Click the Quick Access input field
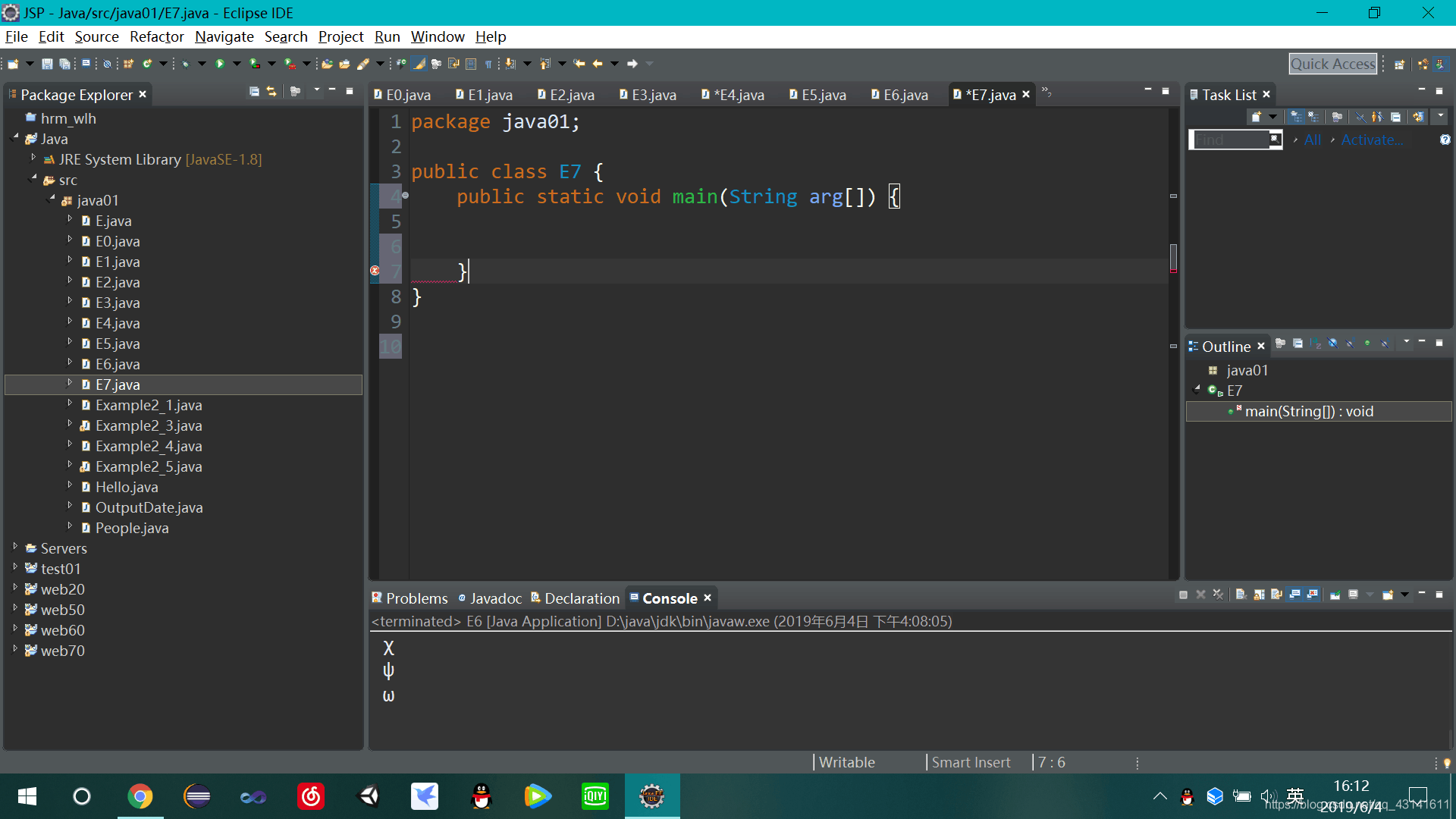 click(x=1334, y=63)
